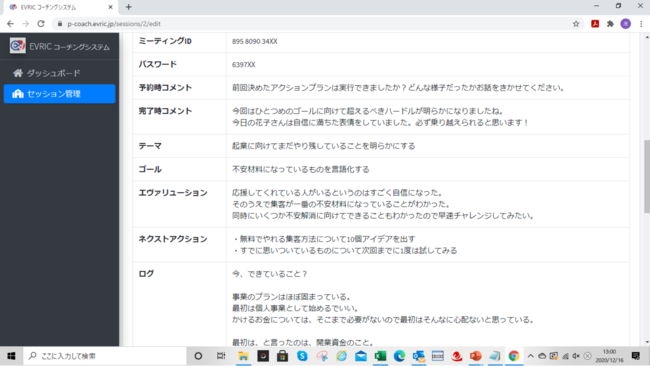Launch Skype from the taskbar
The height and width of the screenshot is (366, 650).
click(x=302, y=356)
